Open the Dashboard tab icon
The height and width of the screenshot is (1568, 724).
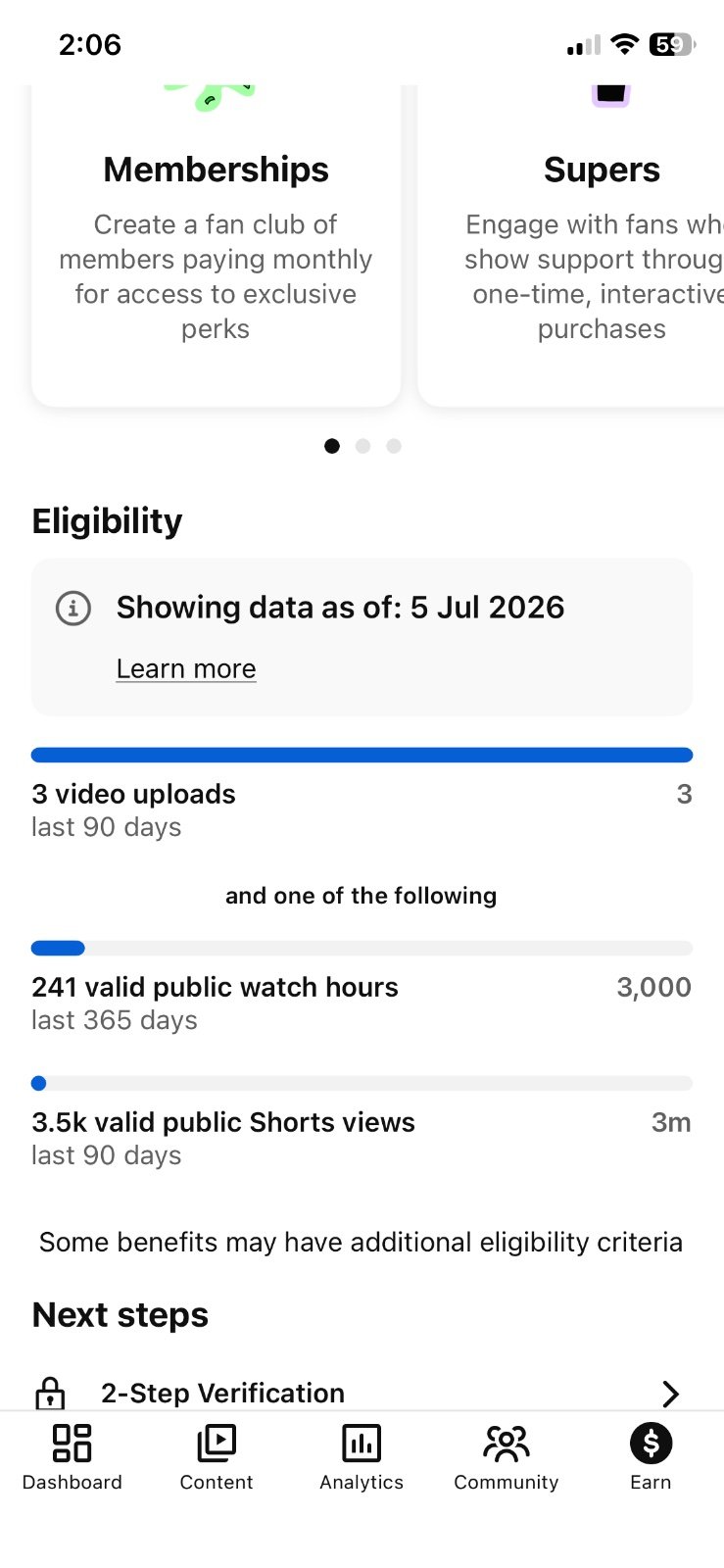[x=72, y=1443]
